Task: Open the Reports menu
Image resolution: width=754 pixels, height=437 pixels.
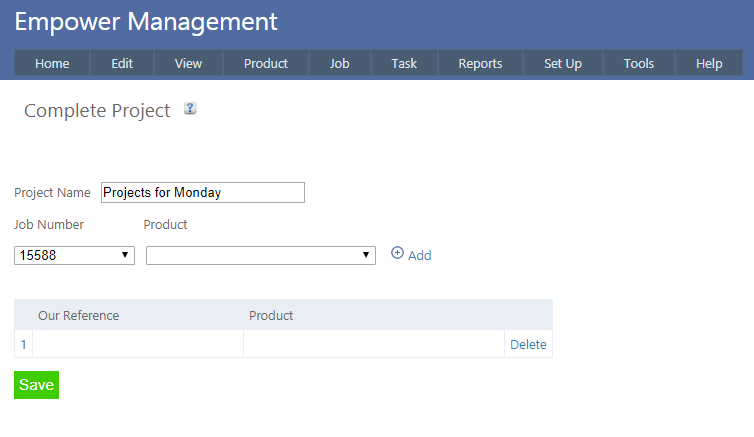Action: pos(480,63)
